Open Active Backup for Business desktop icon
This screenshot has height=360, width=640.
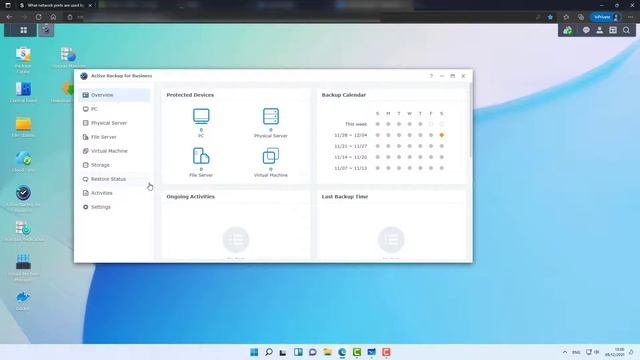pos(23,199)
